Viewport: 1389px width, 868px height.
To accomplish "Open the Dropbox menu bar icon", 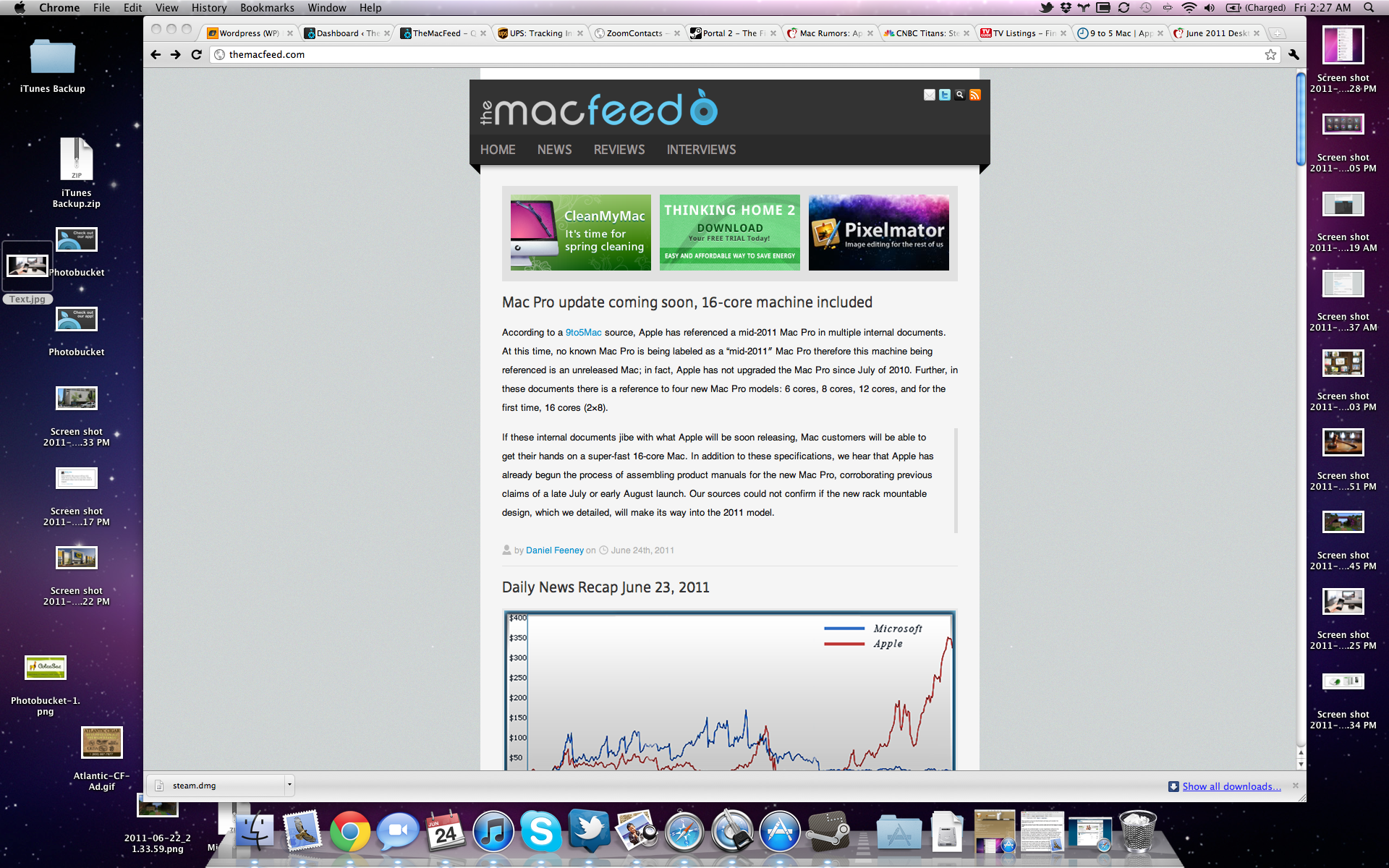I will [x=1066, y=7].
